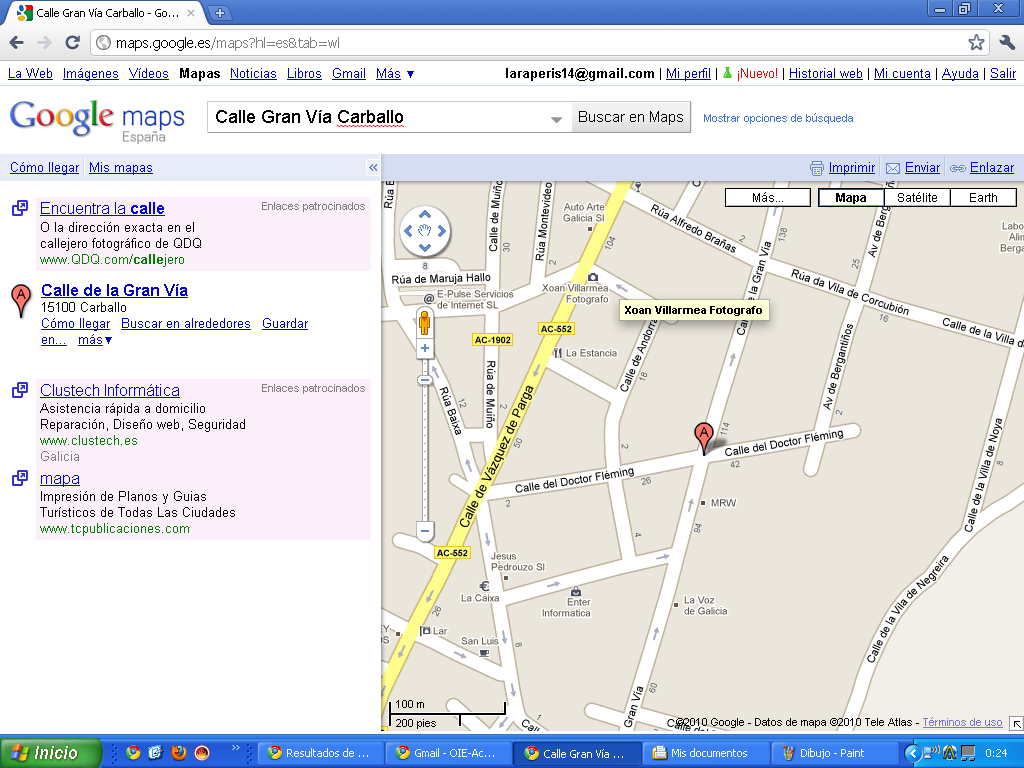Image resolution: width=1024 pixels, height=768 pixels.
Task: Open the search box suggestions dropdown arrow
Action: (x=556, y=119)
